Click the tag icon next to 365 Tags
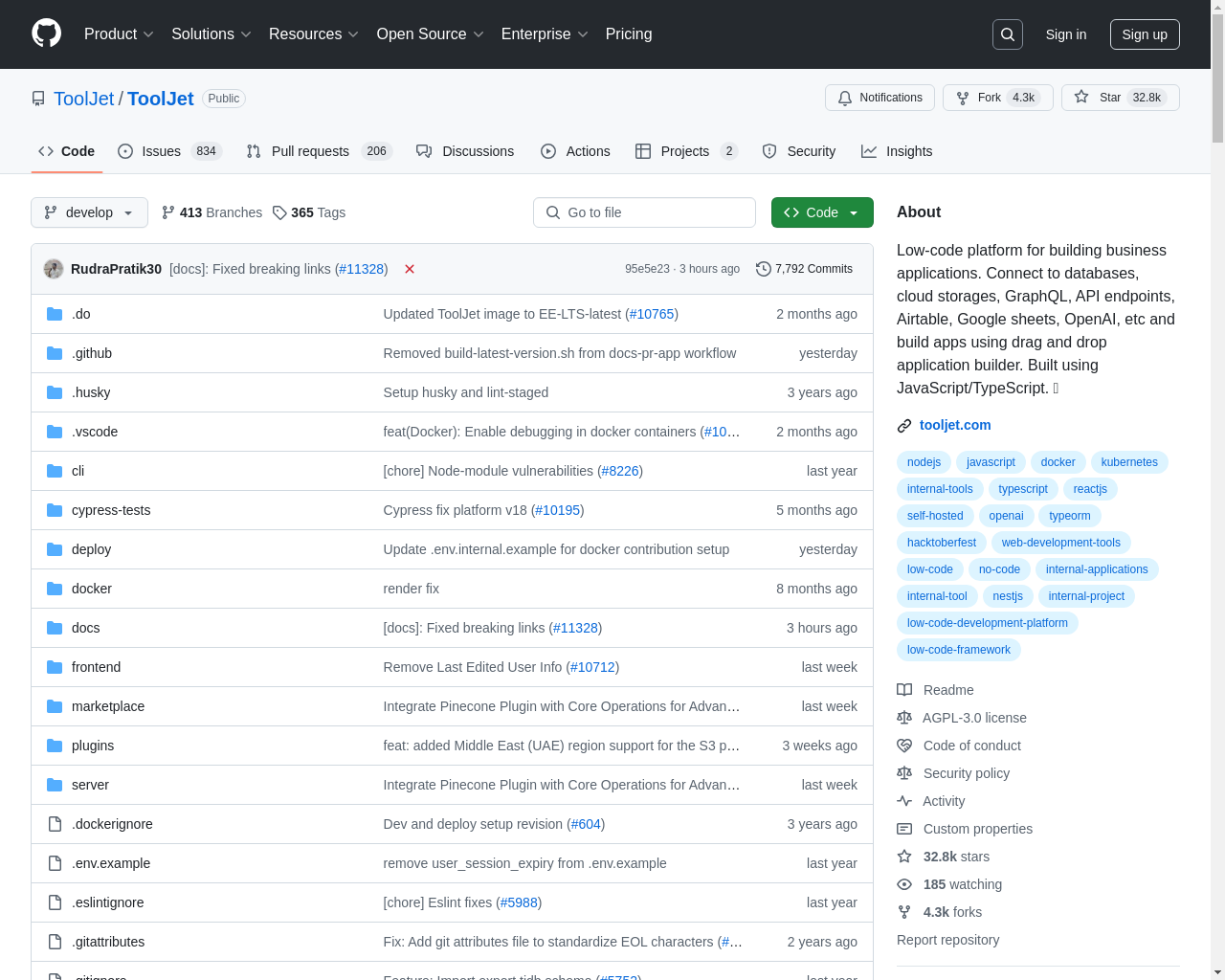 tap(279, 212)
